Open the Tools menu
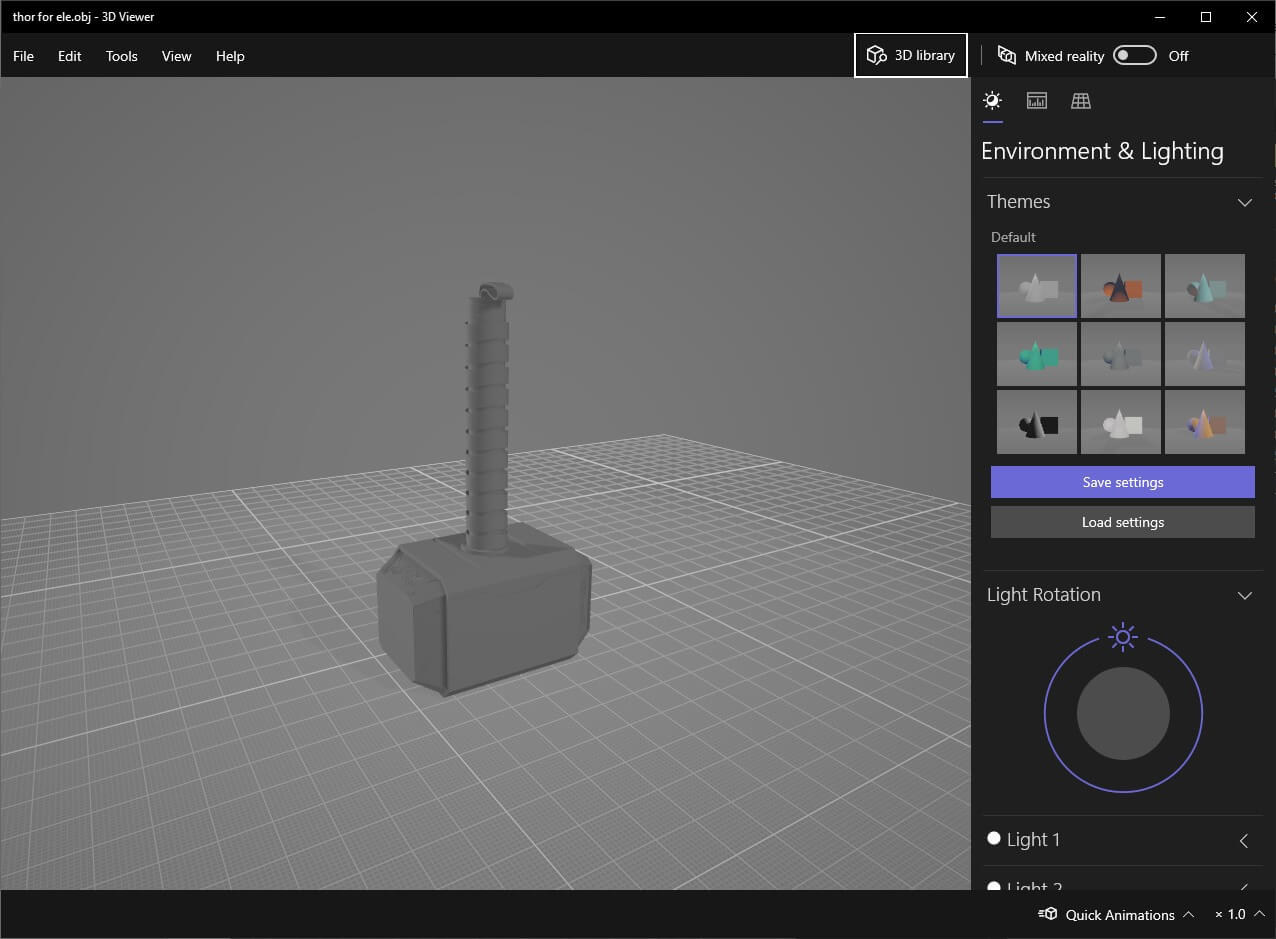The height and width of the screenshot is (939, 1276). tap(122, 56)
